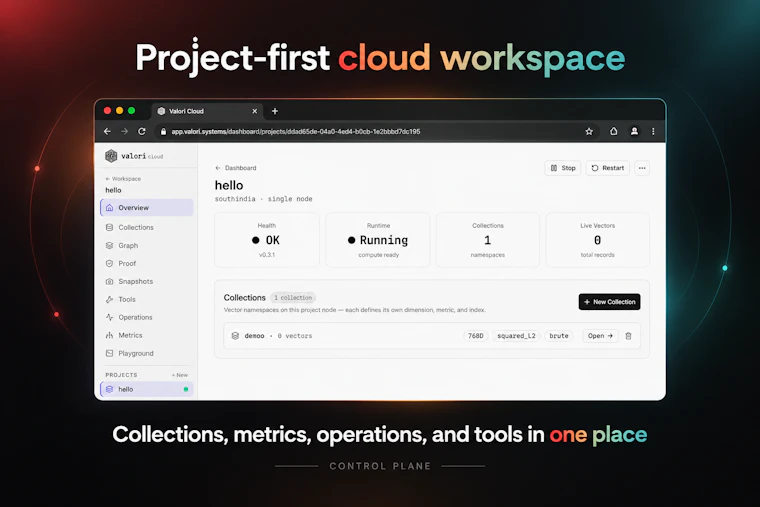This screenshot has height=507, width=760.
Task: Click the Runtime Running status card
Action: click(x=378, y=240)
